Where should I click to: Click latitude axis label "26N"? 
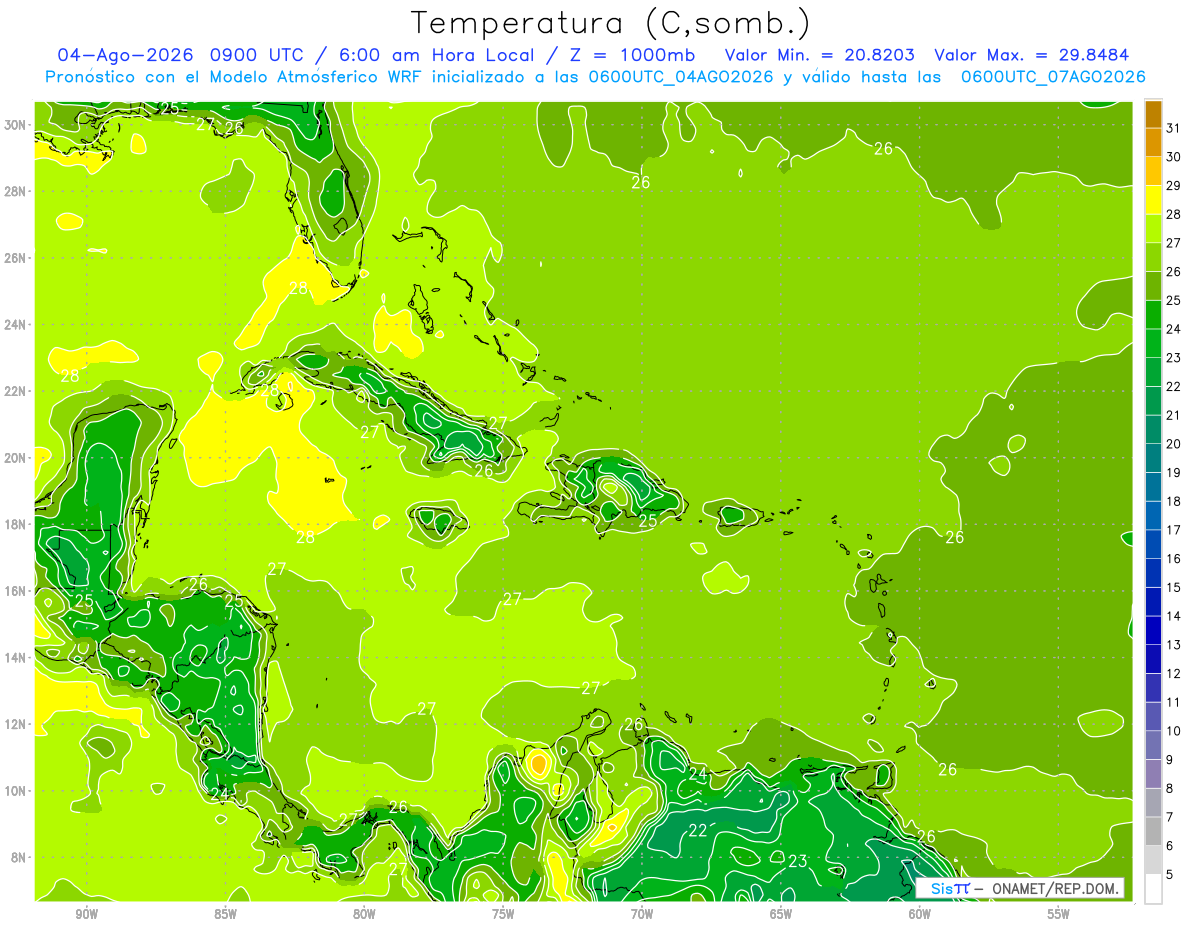click(x=16, y=258)
